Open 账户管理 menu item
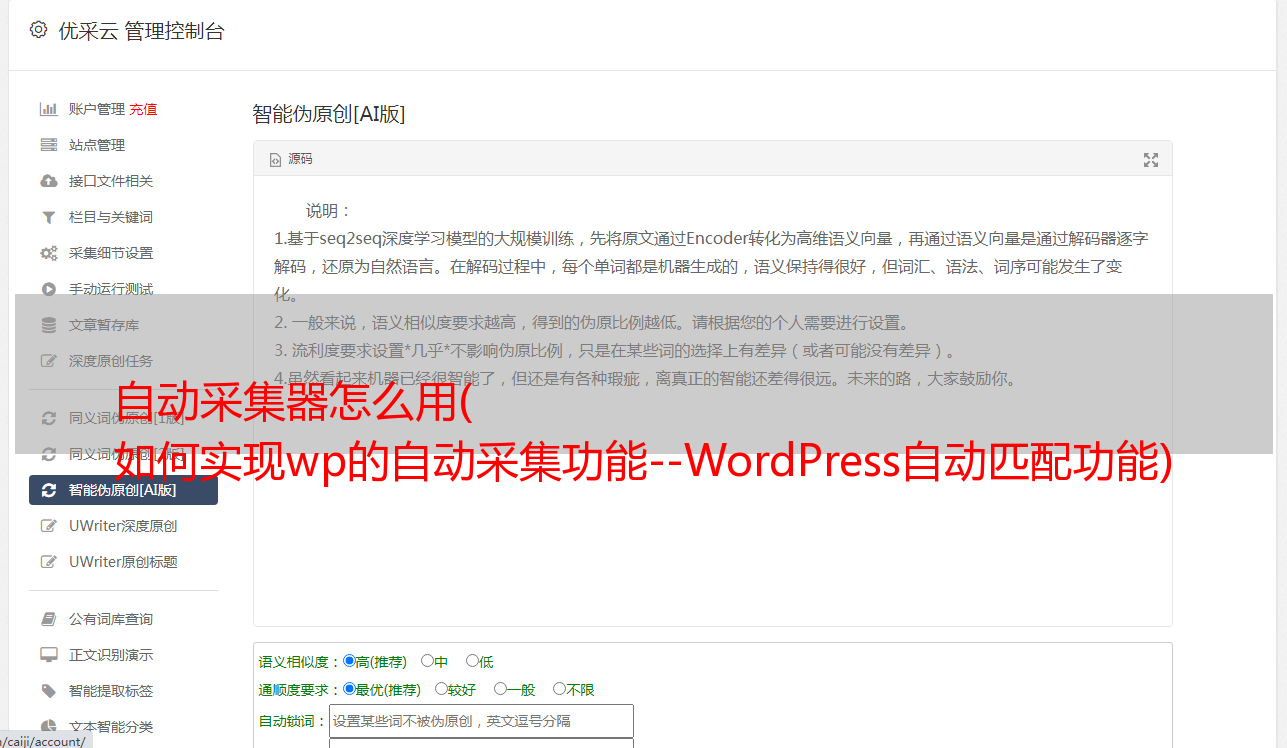Screen dimensions: 1287x748 point(97,109)
